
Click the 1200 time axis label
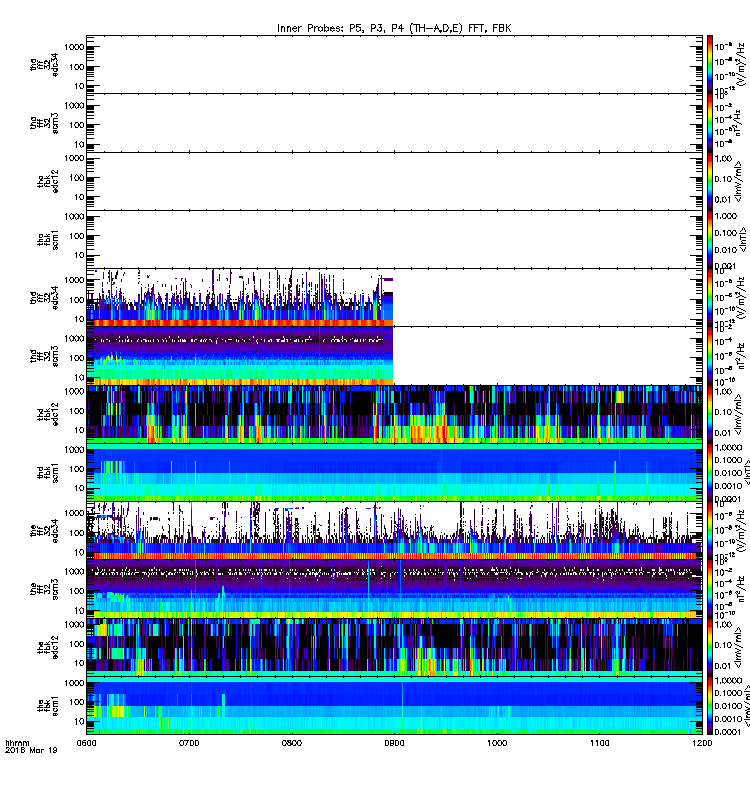click(702, 743)
